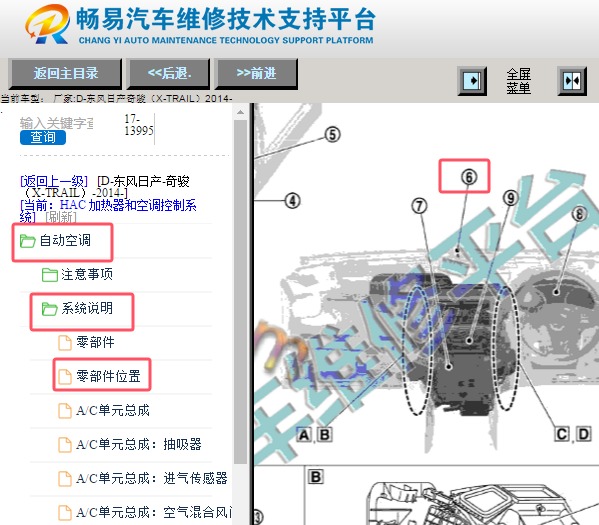Click callout number 9 in diagram
Screen dimensions: 599x525
511,198
